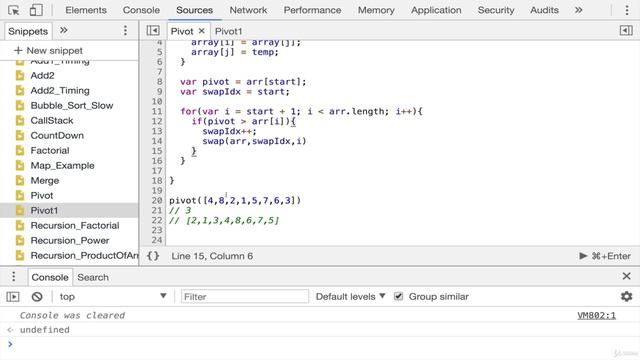640x360 pixels.
Task: Open the Elements panel tab
Action: [x=86, y=10]
